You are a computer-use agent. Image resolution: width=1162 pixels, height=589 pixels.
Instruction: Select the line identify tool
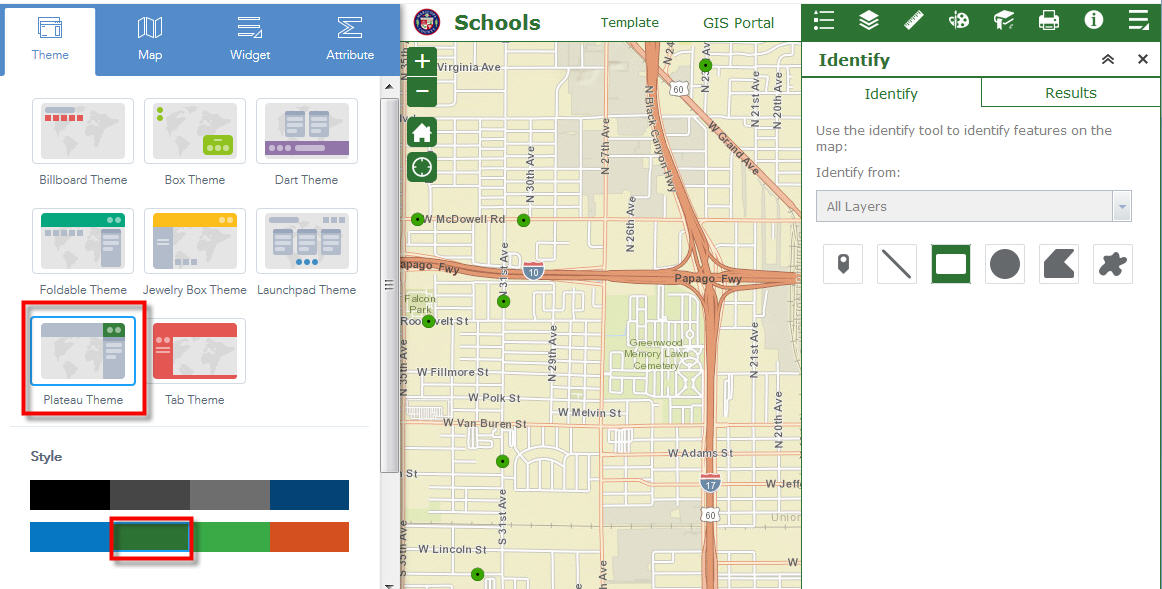pyautogui.click(x=897, y=264)
